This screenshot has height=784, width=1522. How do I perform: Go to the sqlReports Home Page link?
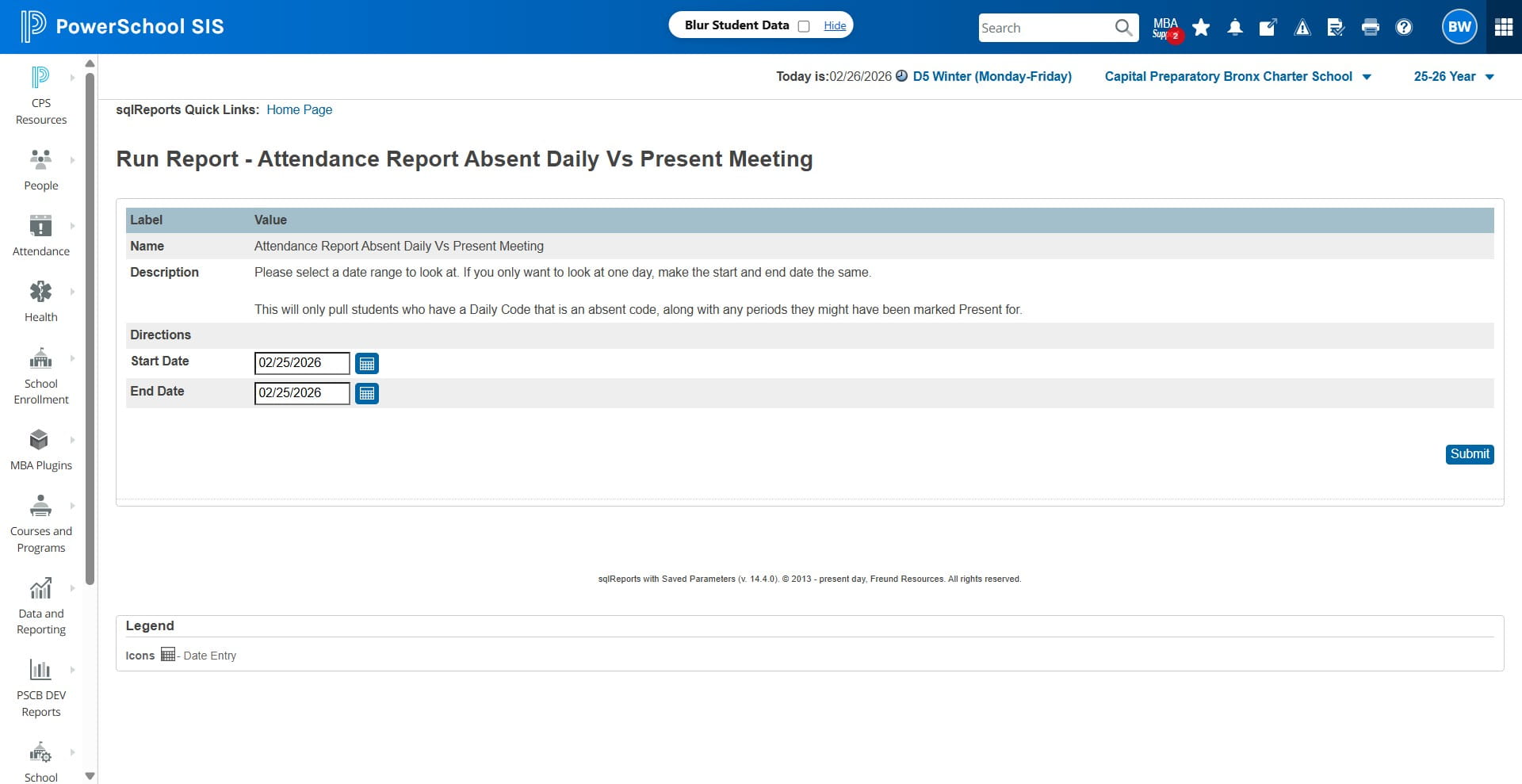point(299,109)
